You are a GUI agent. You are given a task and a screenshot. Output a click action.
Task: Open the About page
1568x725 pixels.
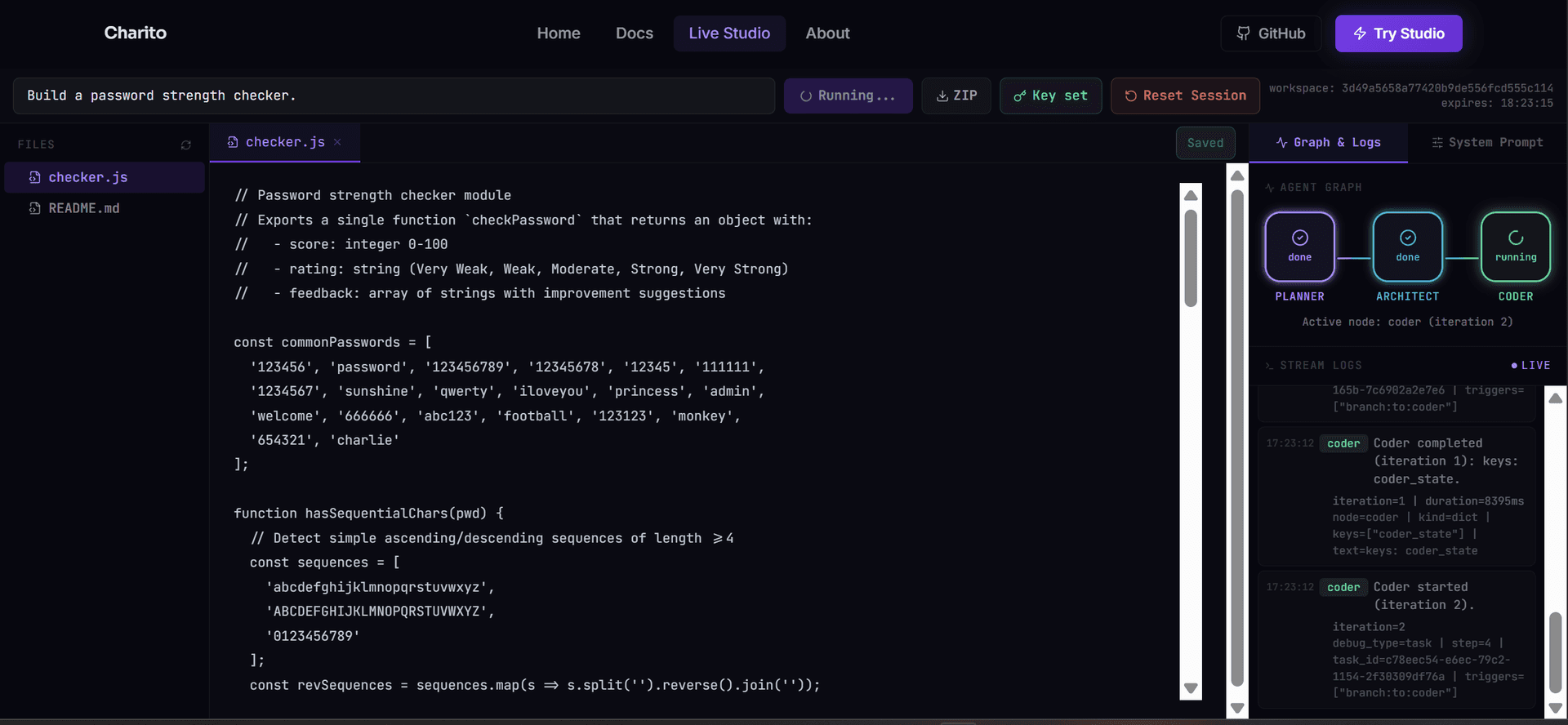[827, 33]
